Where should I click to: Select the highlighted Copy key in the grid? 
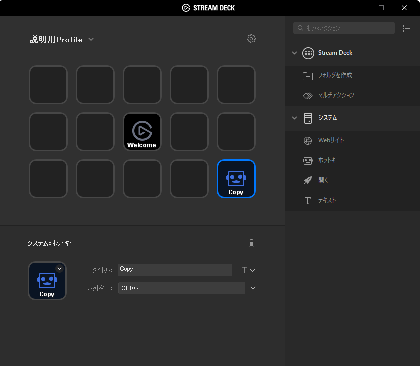tap(236, 179)
